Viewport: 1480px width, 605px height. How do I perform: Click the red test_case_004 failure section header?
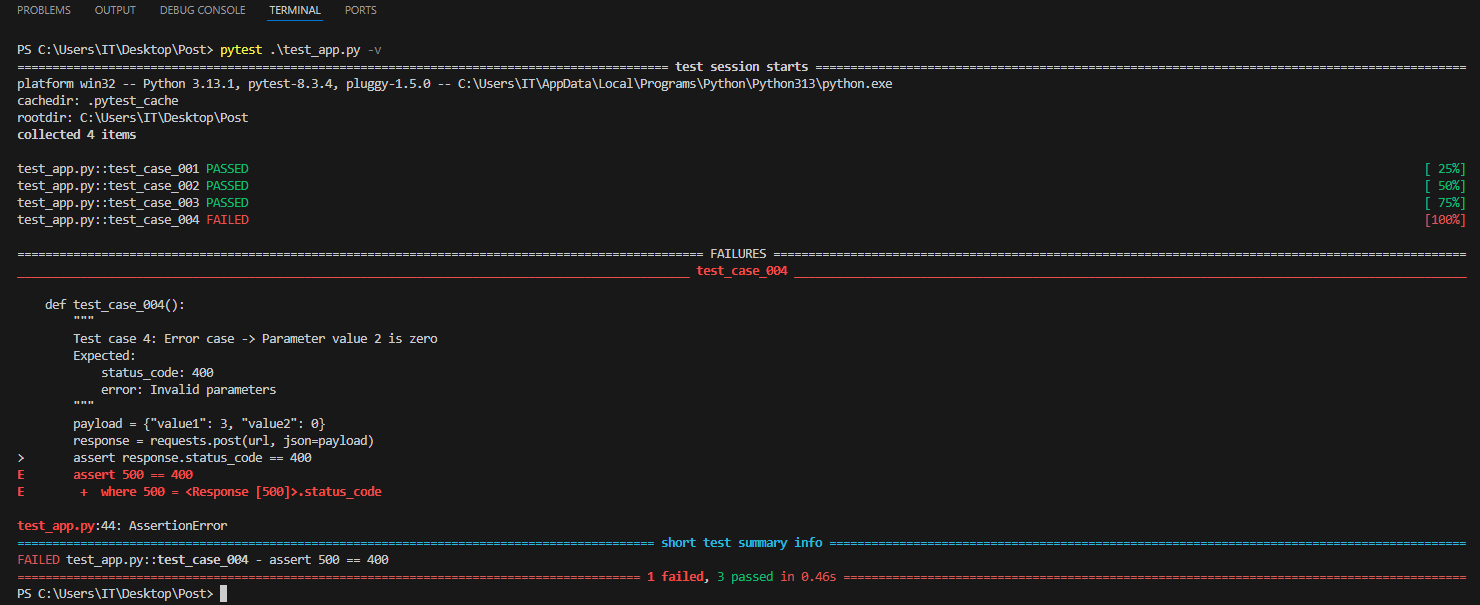pyautogui.click(x=742, y=270)
